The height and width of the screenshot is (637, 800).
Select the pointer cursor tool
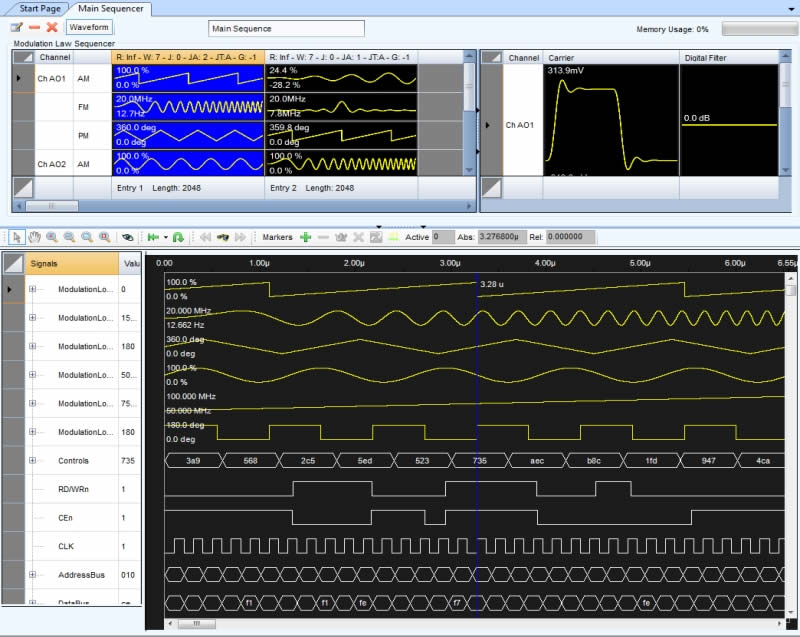pyautogui.click(x=17, y=238)
